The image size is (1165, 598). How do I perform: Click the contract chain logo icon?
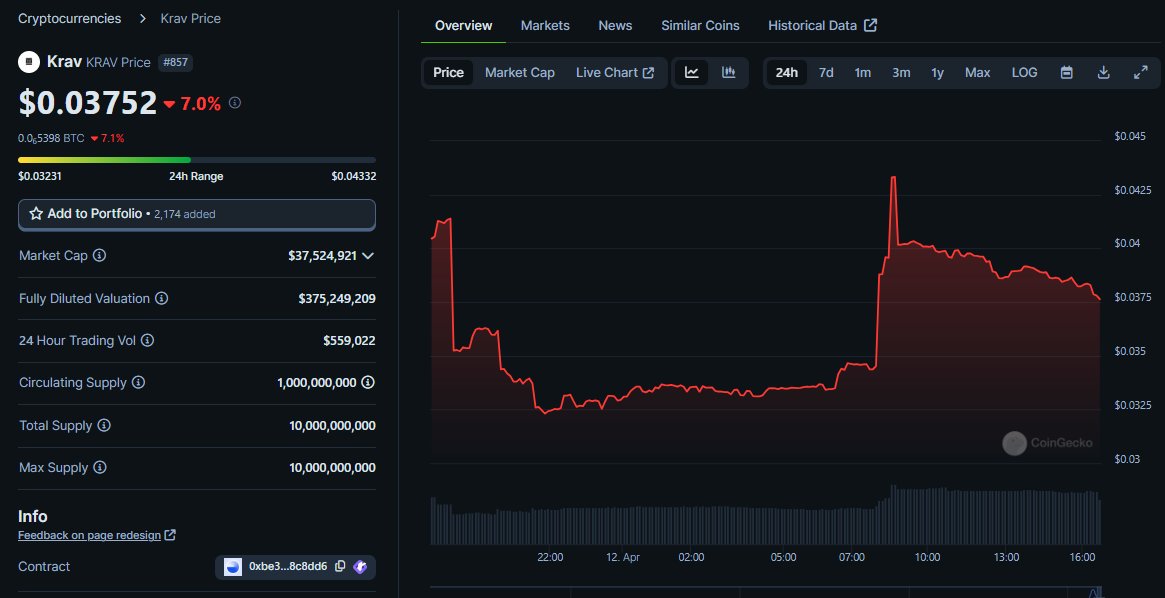pyautogui.click(x=233, y=567)
